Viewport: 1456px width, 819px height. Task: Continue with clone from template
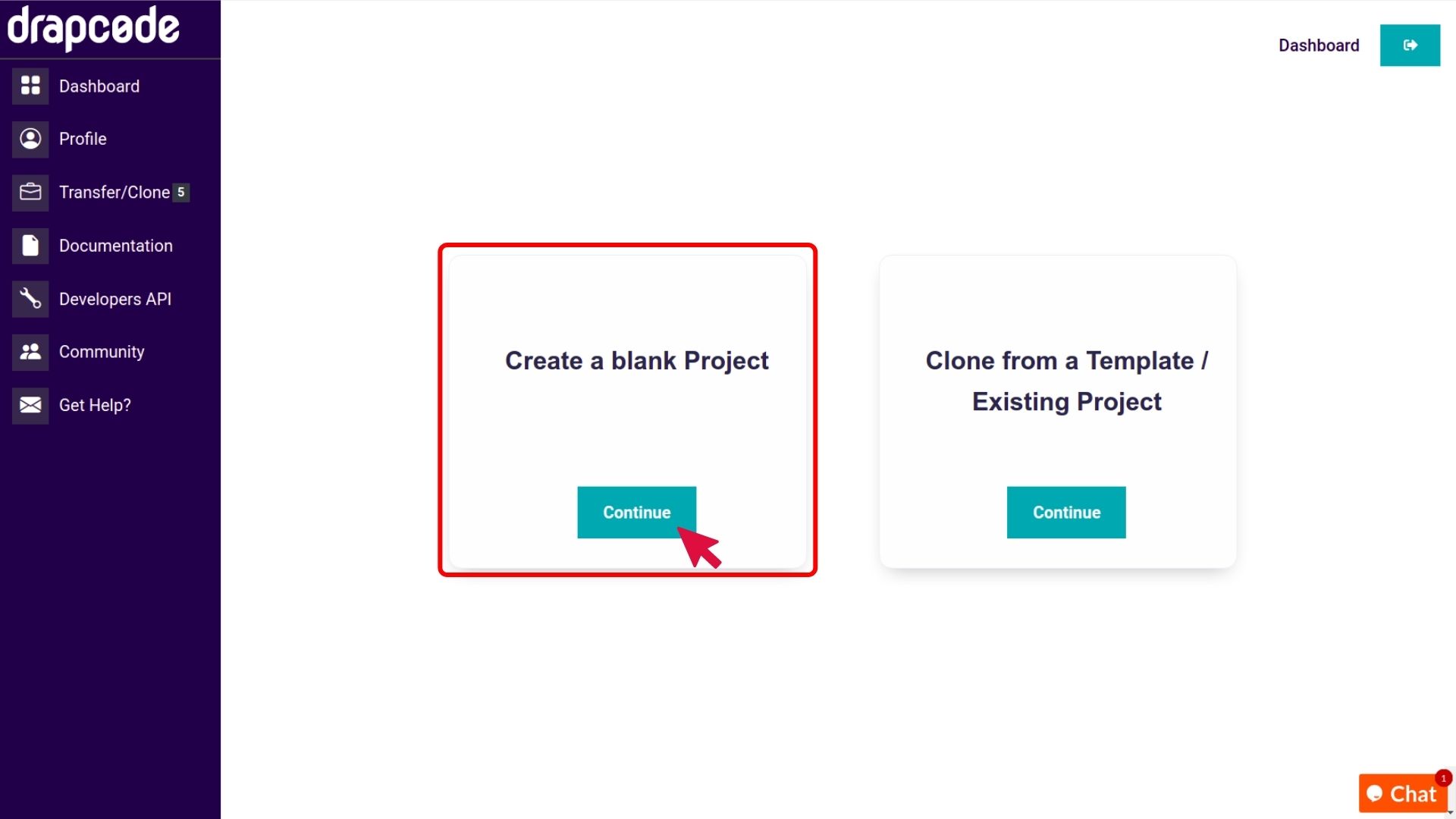click(x=1066, y=512)
